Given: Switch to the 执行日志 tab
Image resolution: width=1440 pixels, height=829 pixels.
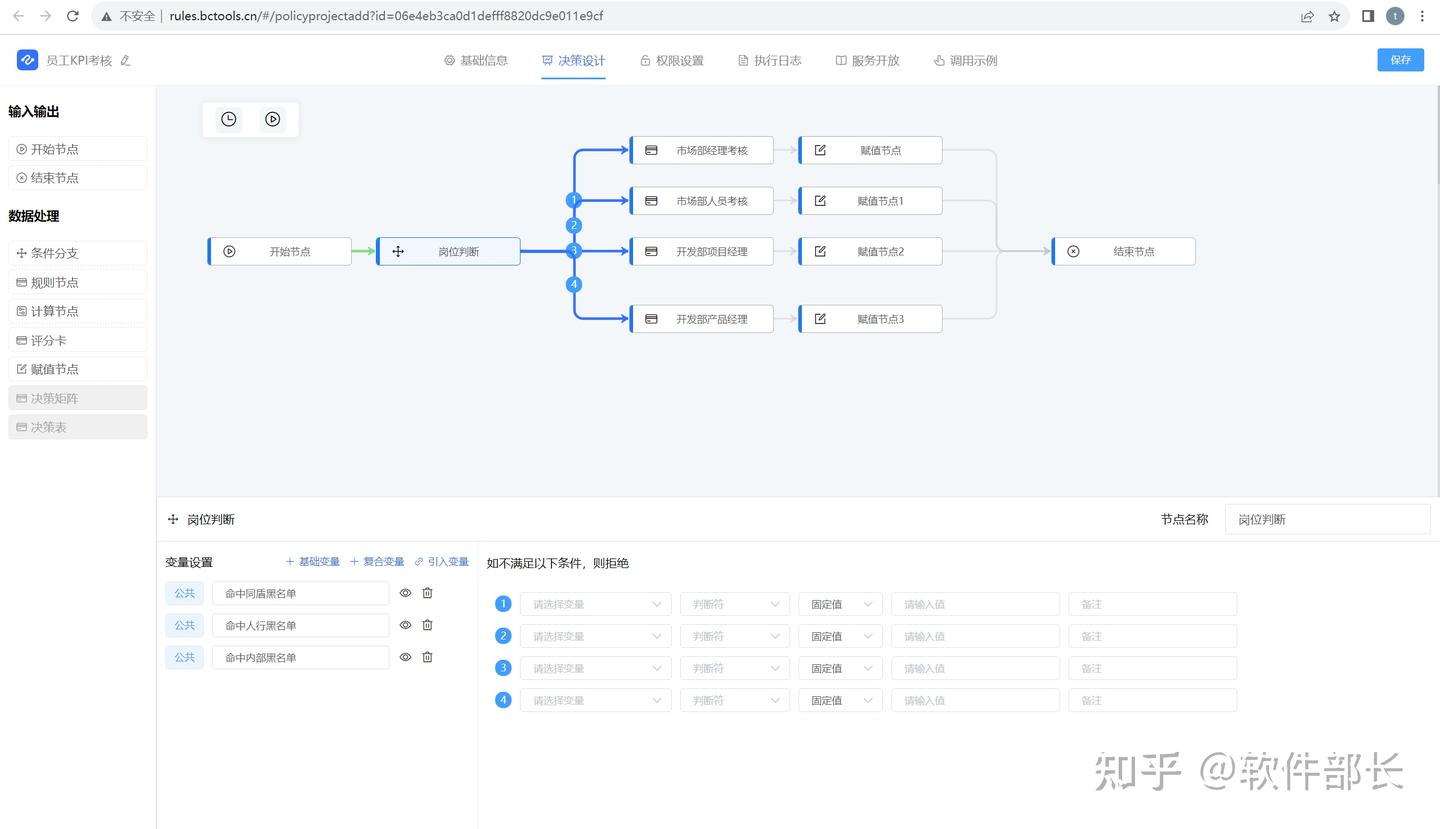Looking at the screenshot, I should [x=769, y=60].
